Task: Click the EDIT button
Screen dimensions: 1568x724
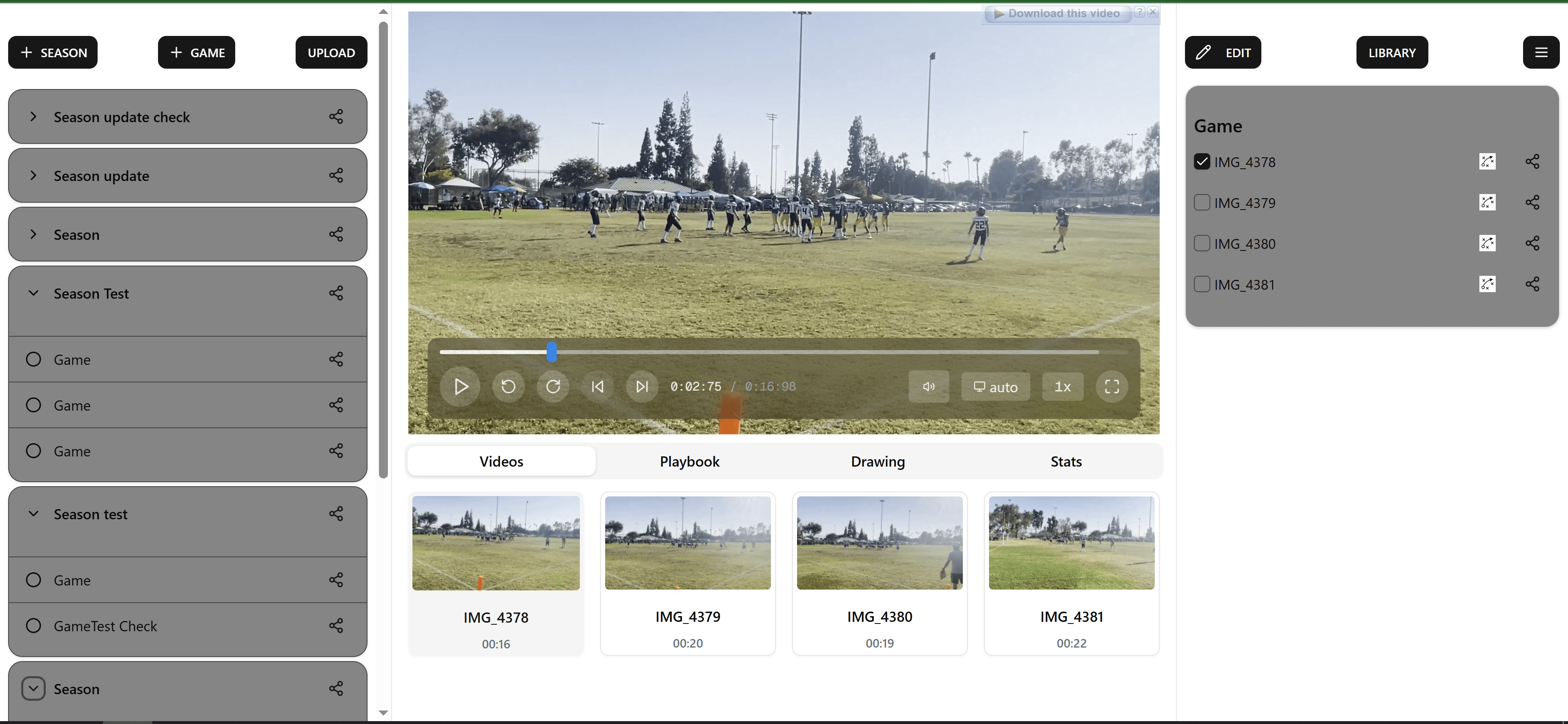Action: pyautogui.click(x=1222, y=52)
